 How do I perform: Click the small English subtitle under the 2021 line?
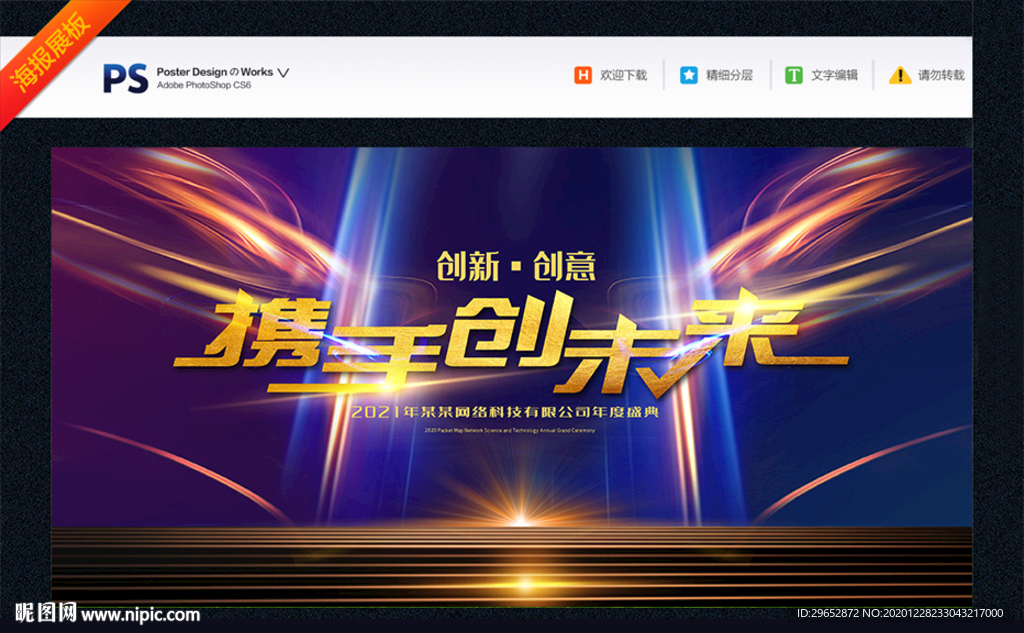[509, 430]
